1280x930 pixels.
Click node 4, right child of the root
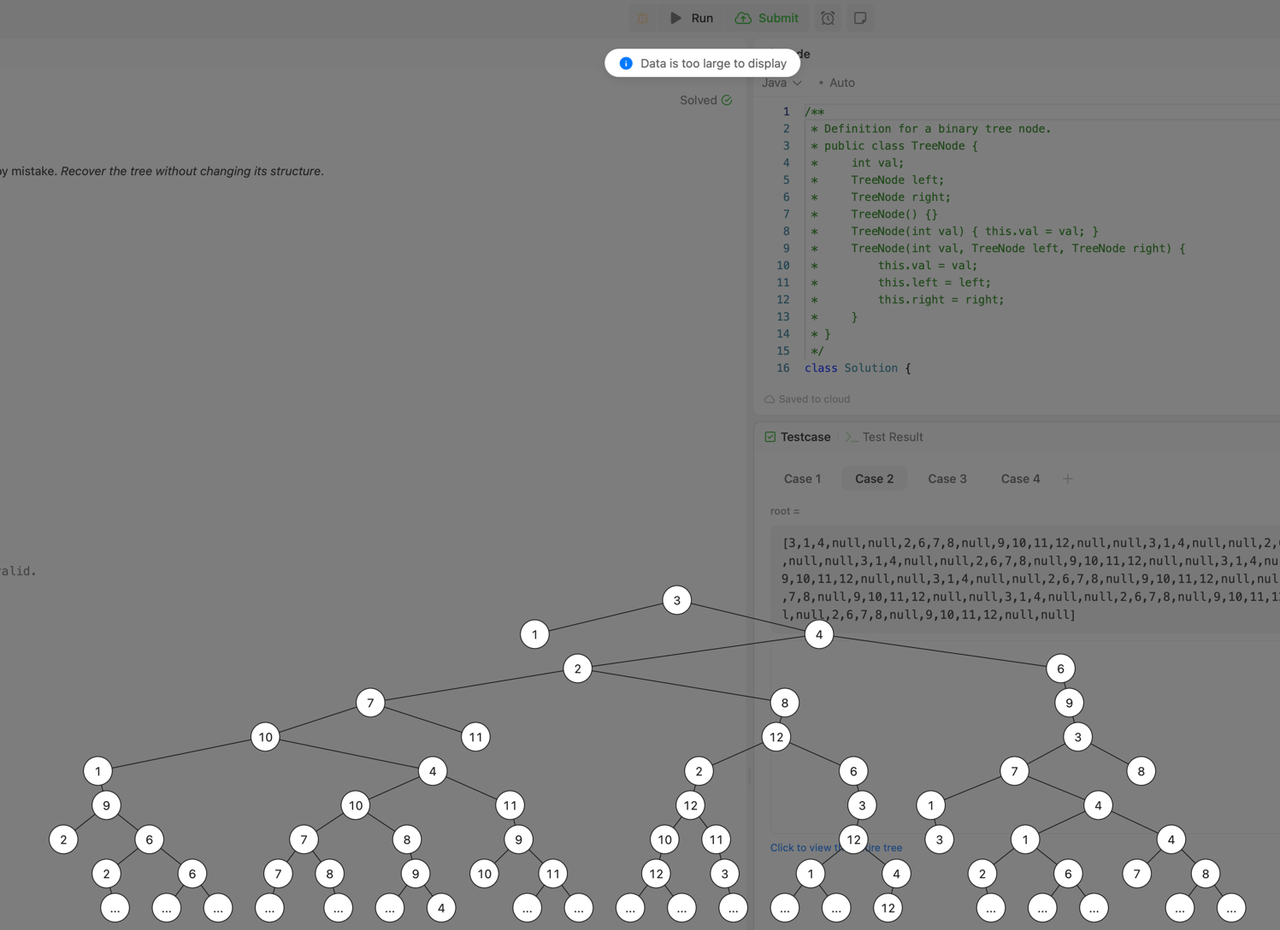[819, 634]
